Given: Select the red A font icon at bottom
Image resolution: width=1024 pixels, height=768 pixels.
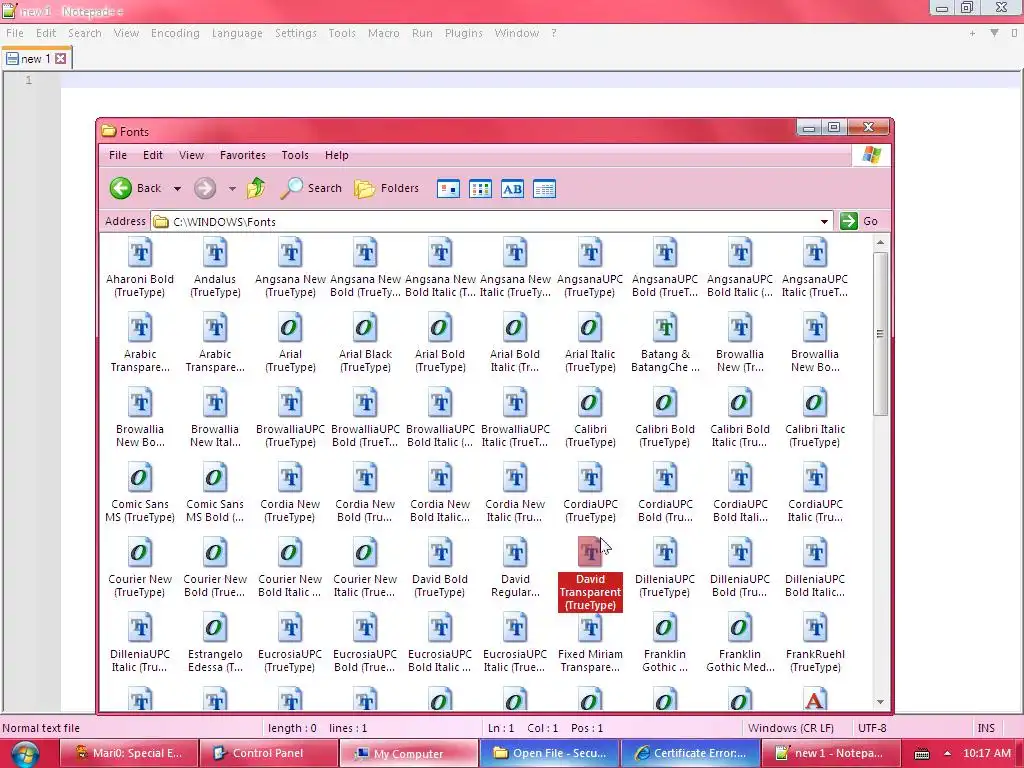Looking at the screenshot, I should tap(815, 699).
